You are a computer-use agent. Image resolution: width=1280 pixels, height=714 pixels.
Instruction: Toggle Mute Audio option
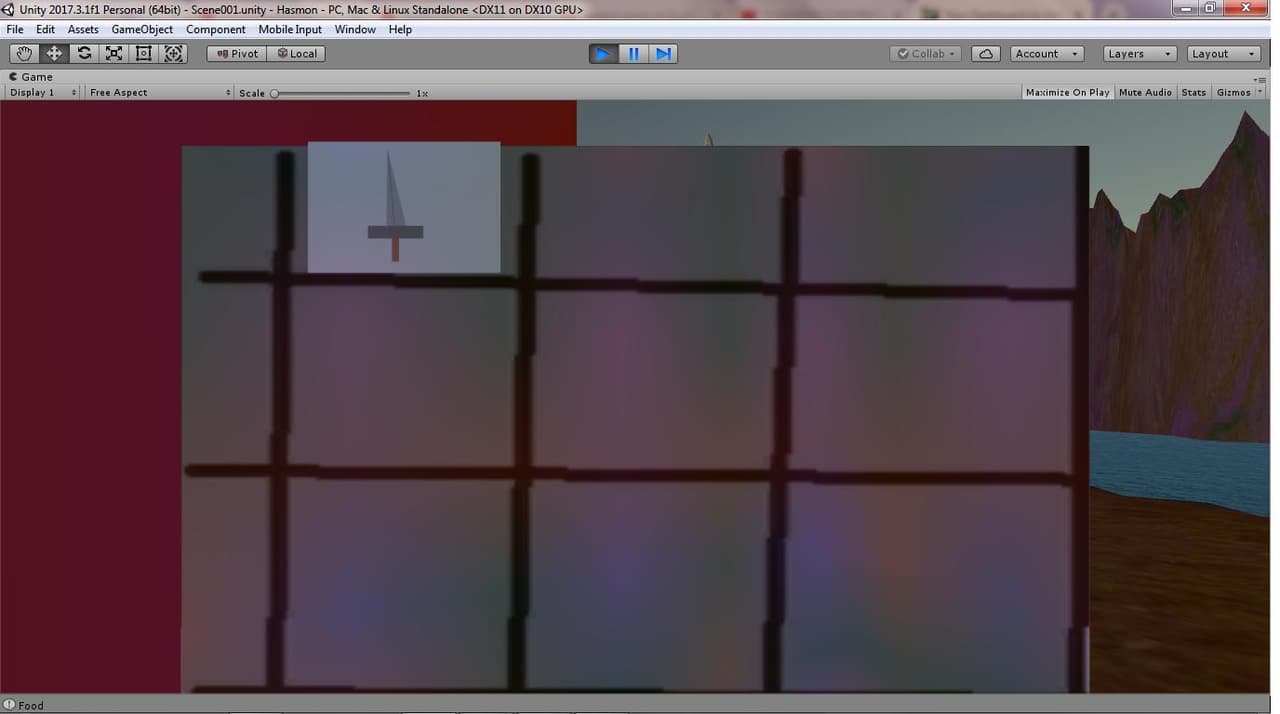(x=1145, y=92)
